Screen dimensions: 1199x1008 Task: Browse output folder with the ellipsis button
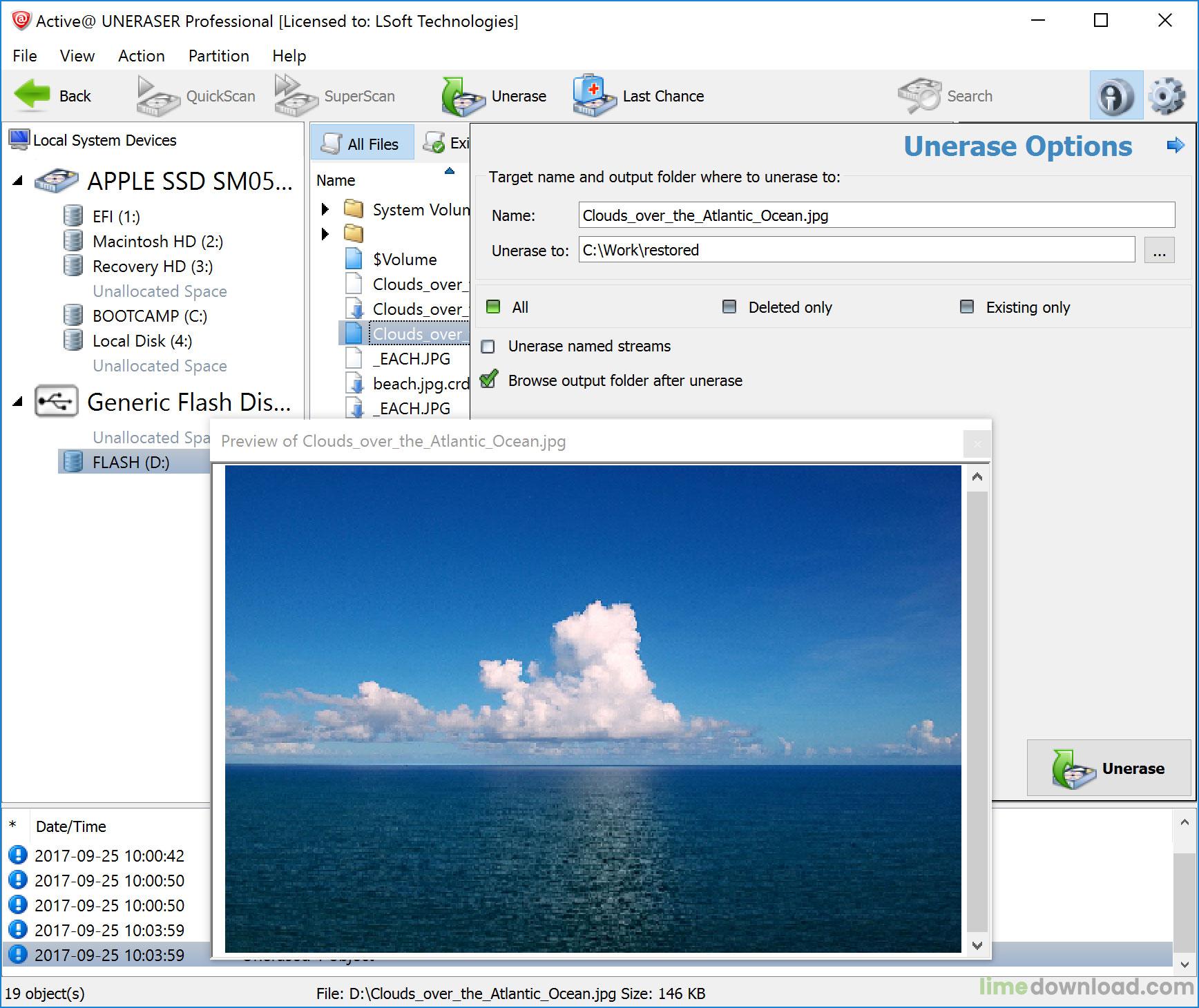pos(1160,250)
